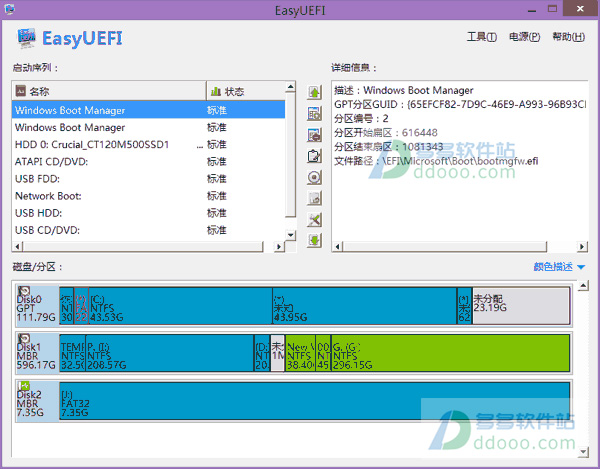The width and height of the screenshot is (600, 469).
Task: Select Disk1 1M unallocated block
Action: pyautogui.click(x=277, y=353)
